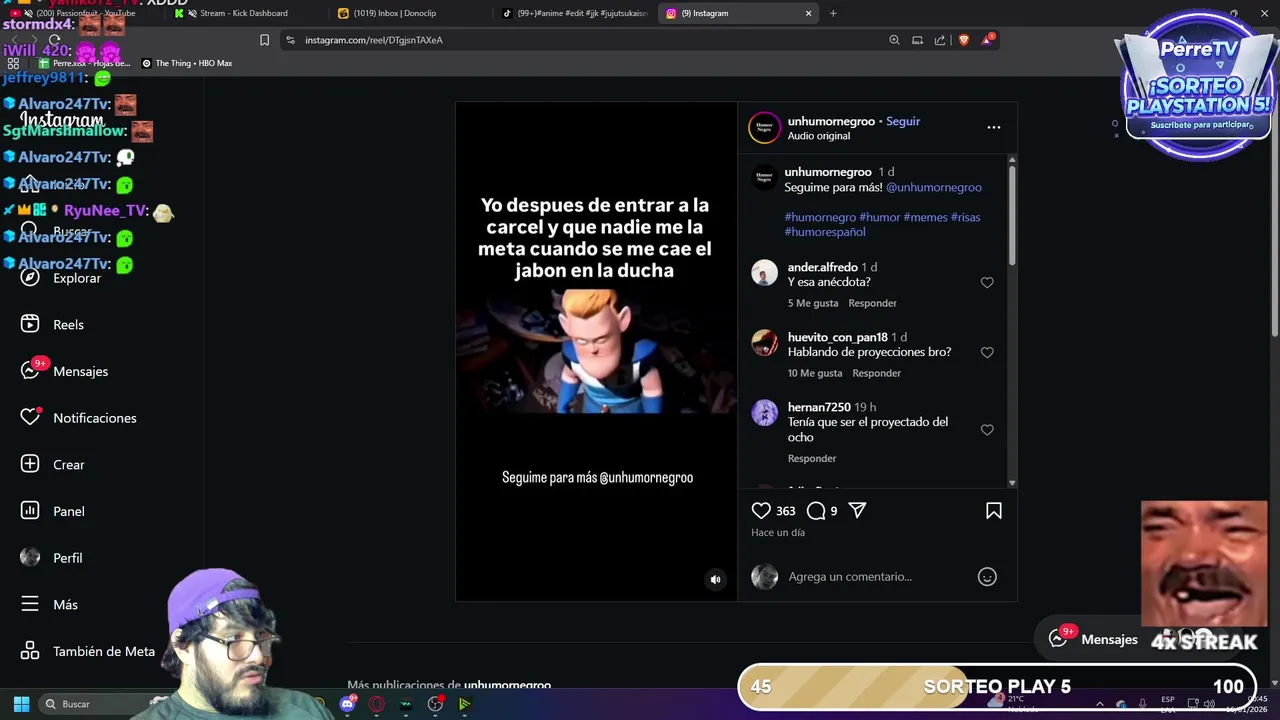Open the Panel chart icon
The width and height of the screenshot is (1280, 720).
[x=30, y=511]
